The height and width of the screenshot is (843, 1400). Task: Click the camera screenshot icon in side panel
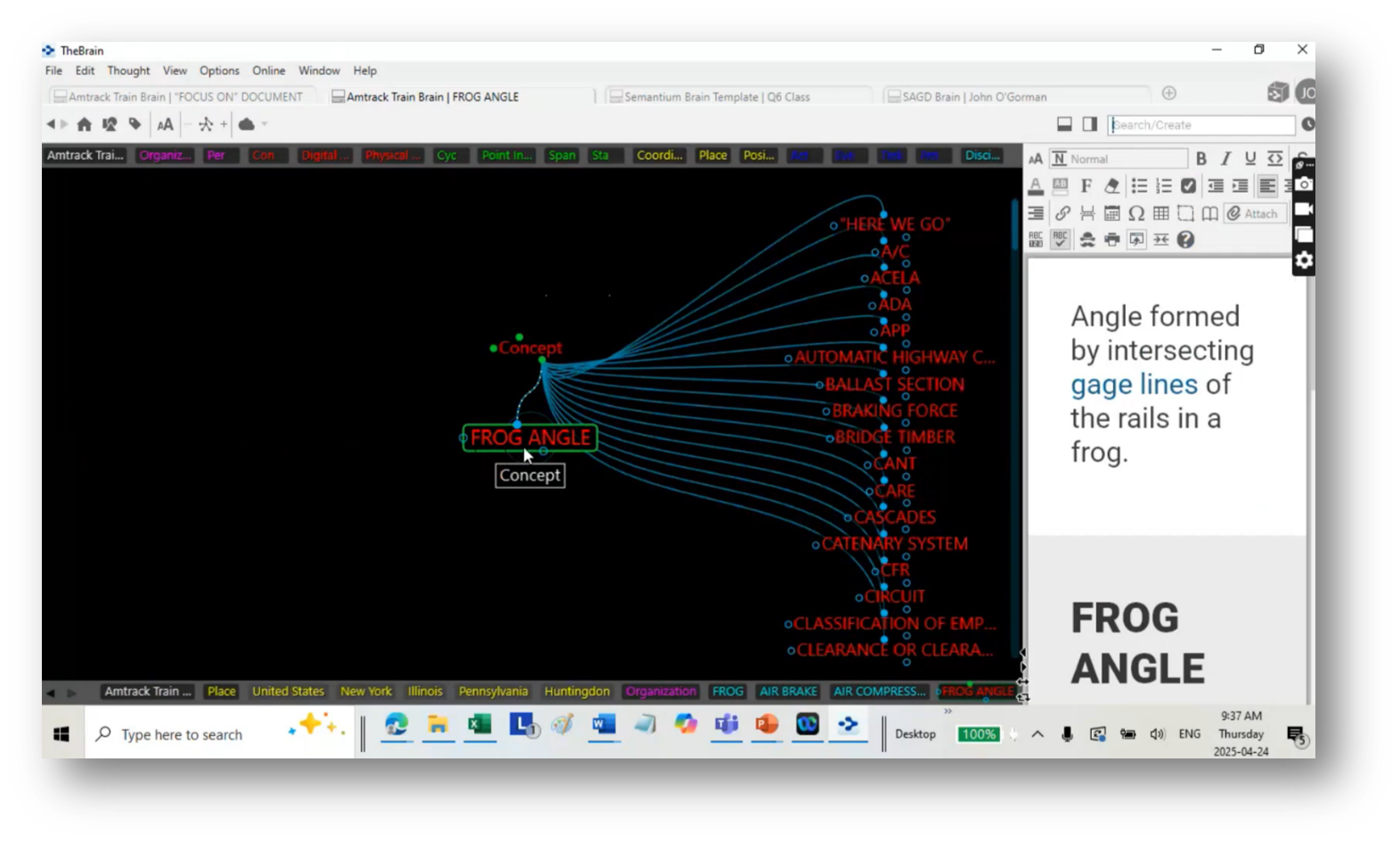click(1304, 184)
